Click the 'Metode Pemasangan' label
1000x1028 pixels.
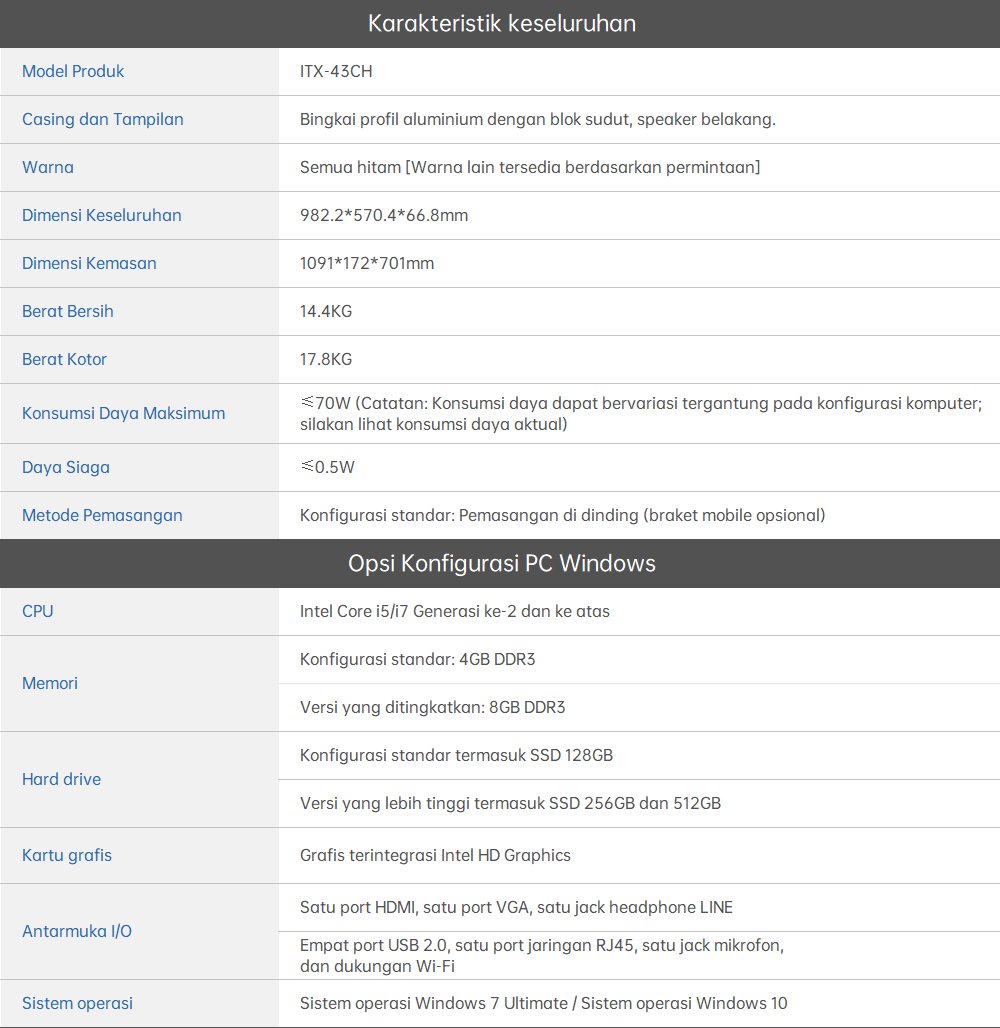[102, 515]
